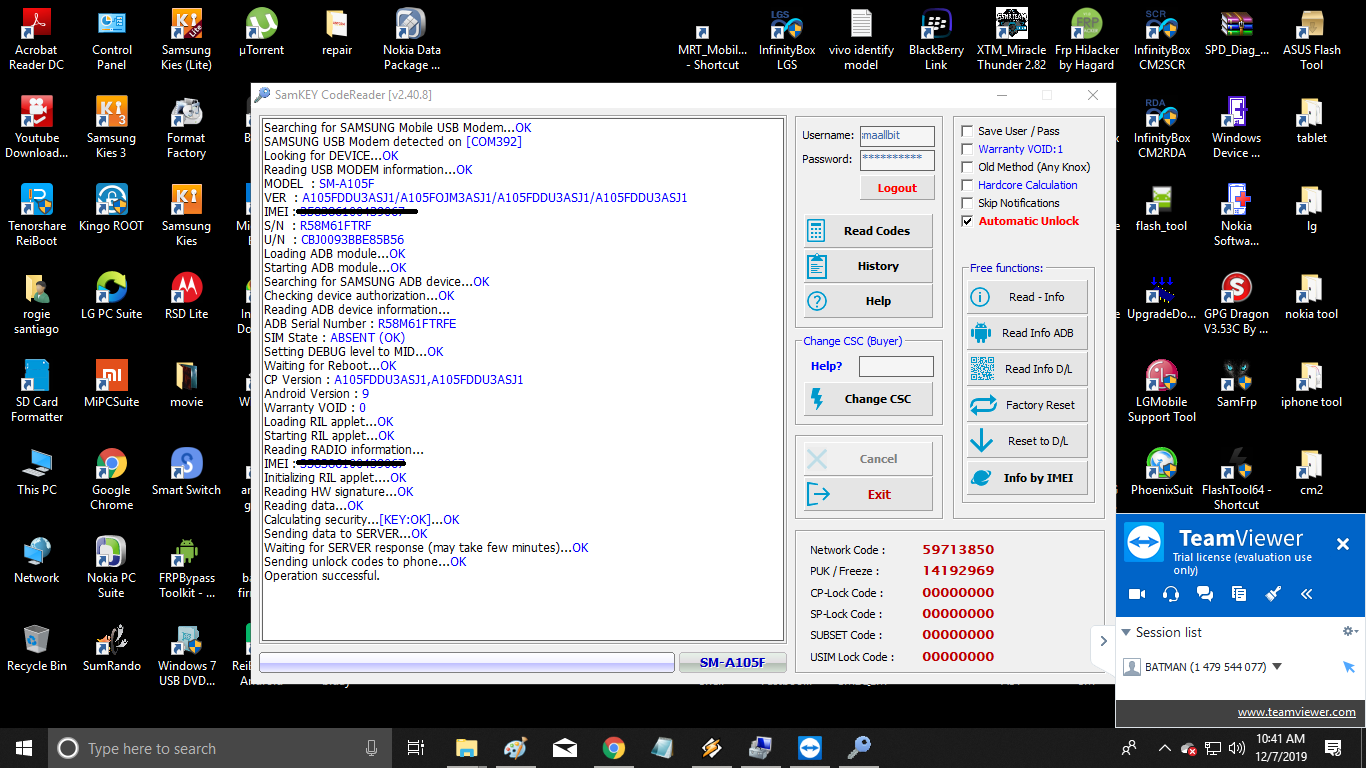Launch ASUS Flash Tool icon
This screenshot has width=1366, height=768.
click(x=1312, y=39)
